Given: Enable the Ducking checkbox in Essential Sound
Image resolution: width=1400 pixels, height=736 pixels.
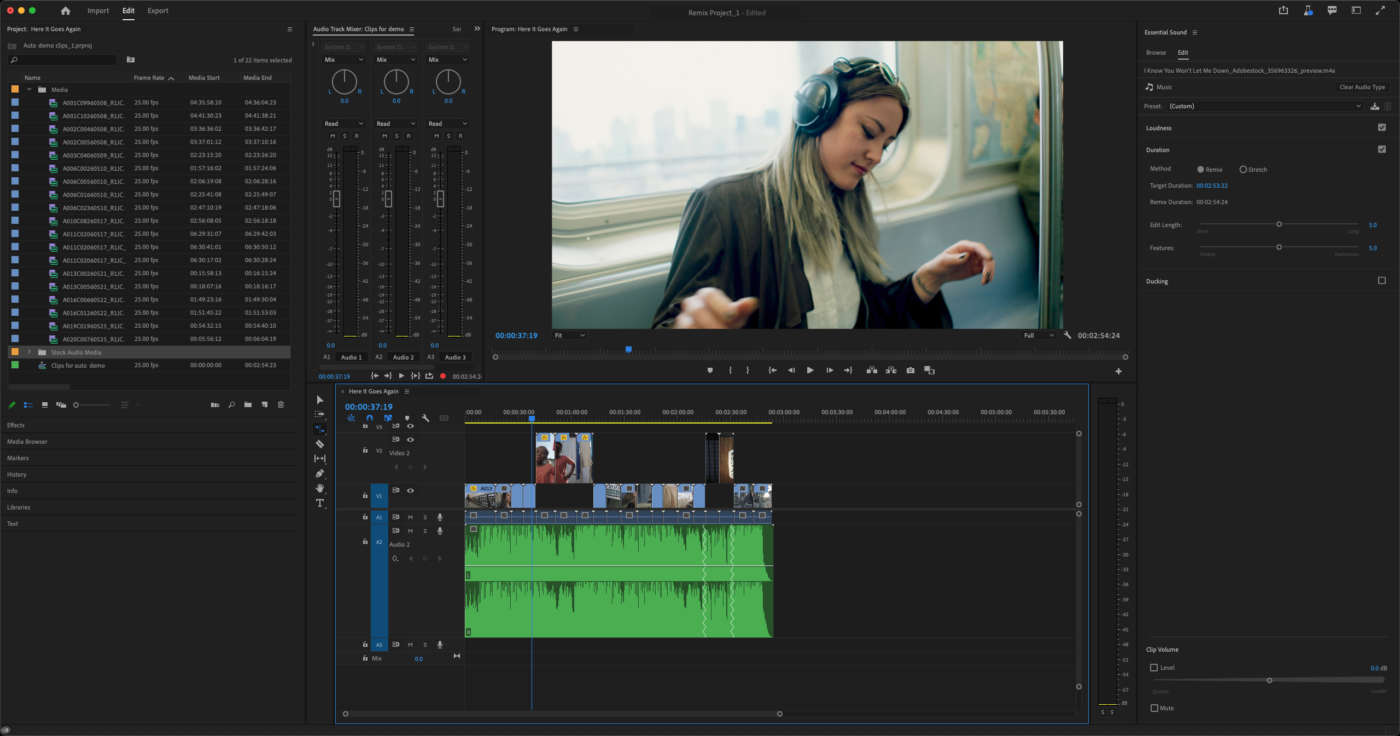Looking at the screenshot, I should coord(1381,280).
